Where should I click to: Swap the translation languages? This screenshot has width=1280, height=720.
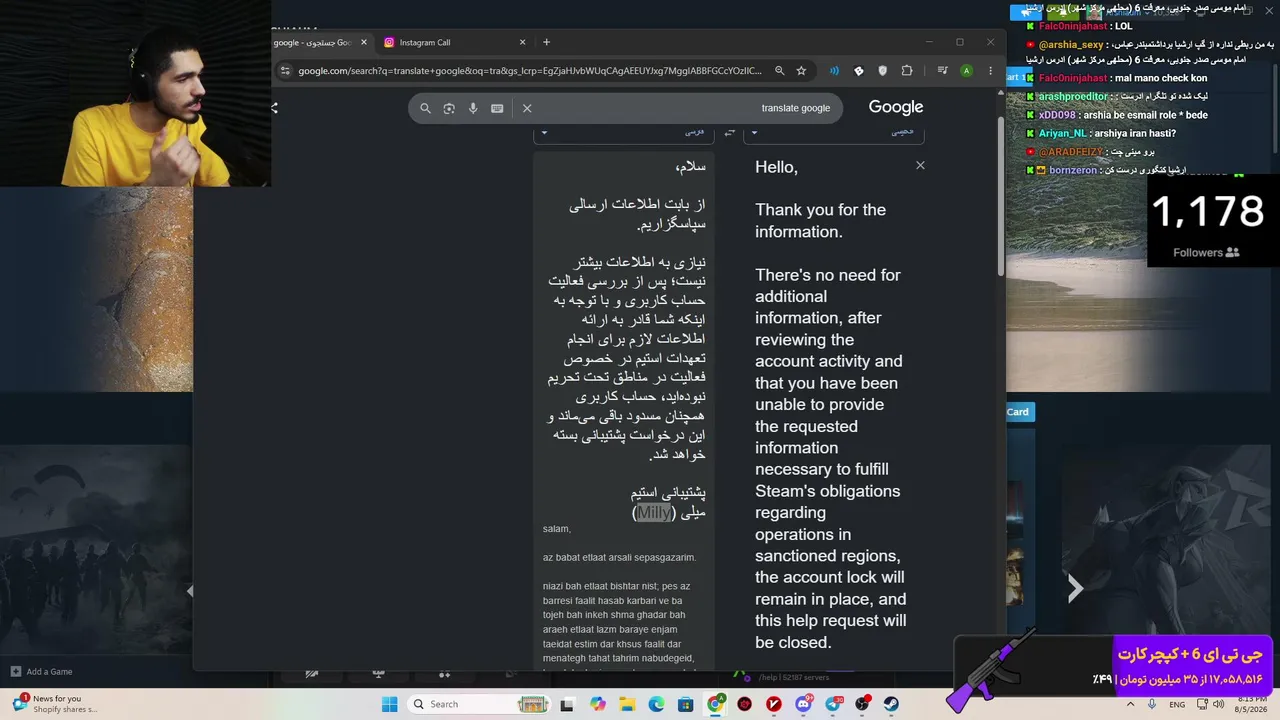730,132
